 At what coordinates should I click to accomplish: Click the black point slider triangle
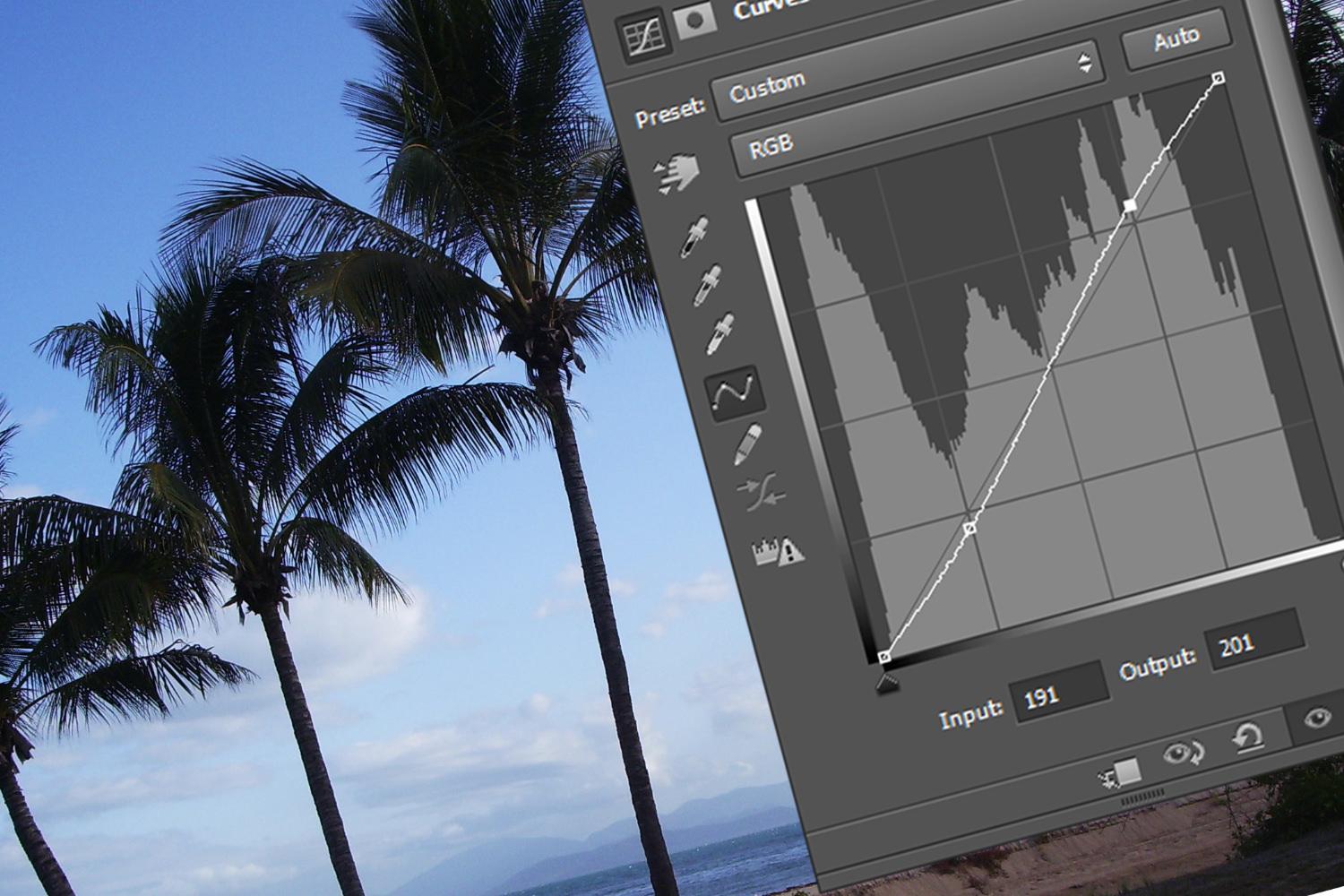pos(888,684)
